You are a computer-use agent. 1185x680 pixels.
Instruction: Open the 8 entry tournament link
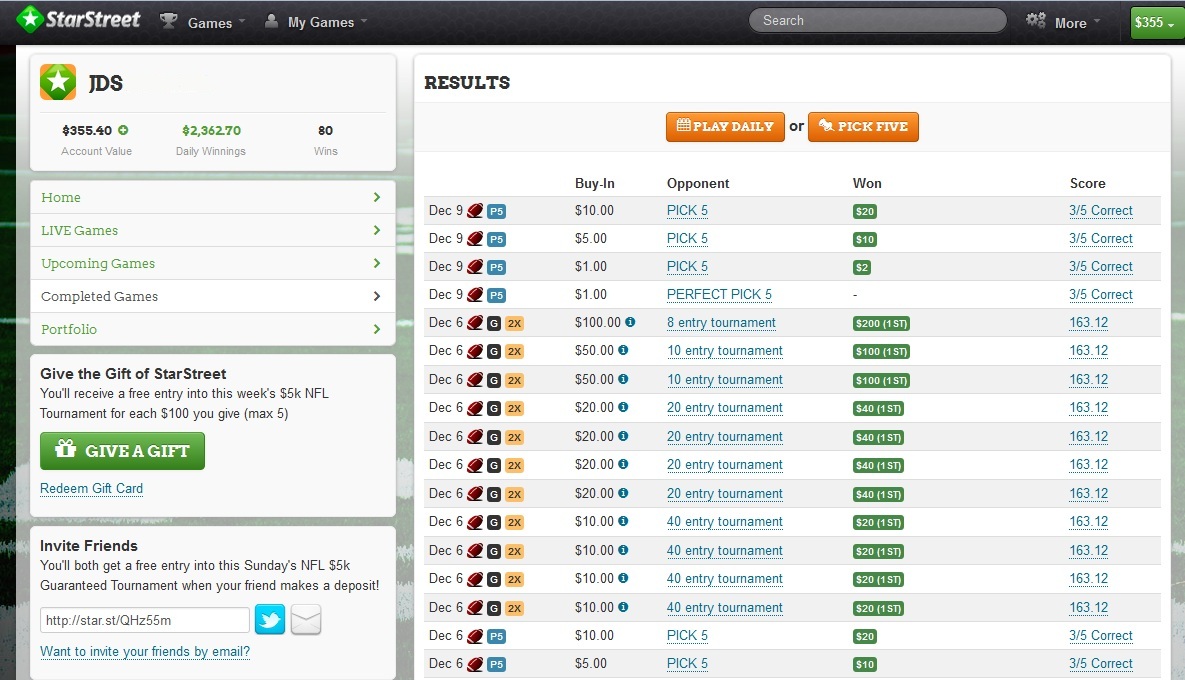721,323
